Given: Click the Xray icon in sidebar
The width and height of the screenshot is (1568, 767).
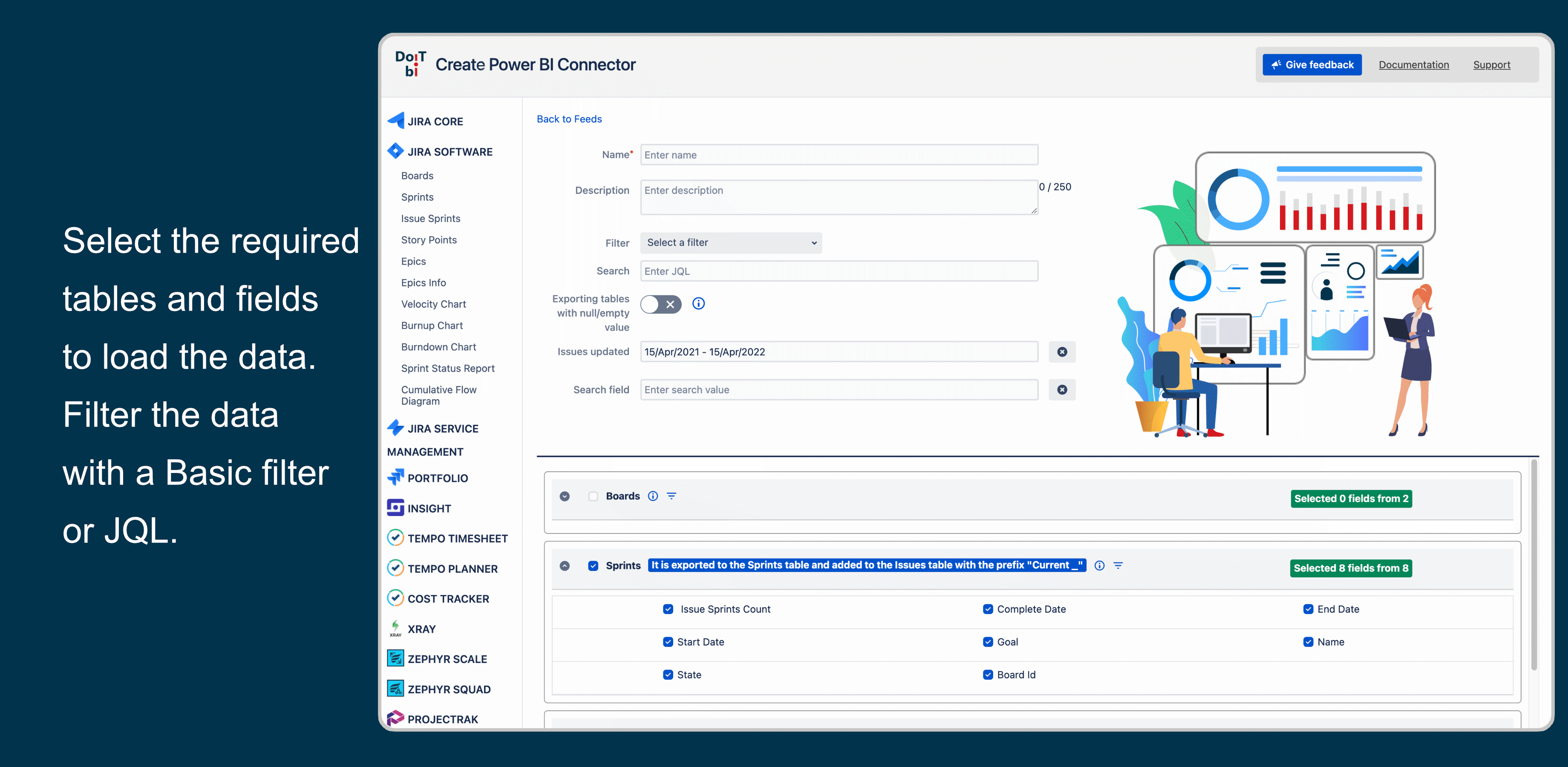Looking at the screenshot, I should (x=396, y=628).
